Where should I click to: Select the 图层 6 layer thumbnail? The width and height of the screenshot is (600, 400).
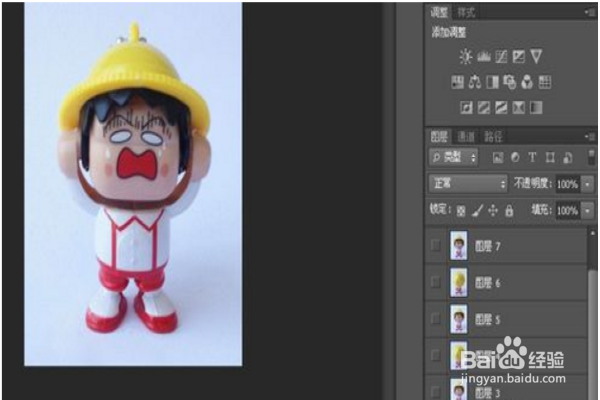459,282
